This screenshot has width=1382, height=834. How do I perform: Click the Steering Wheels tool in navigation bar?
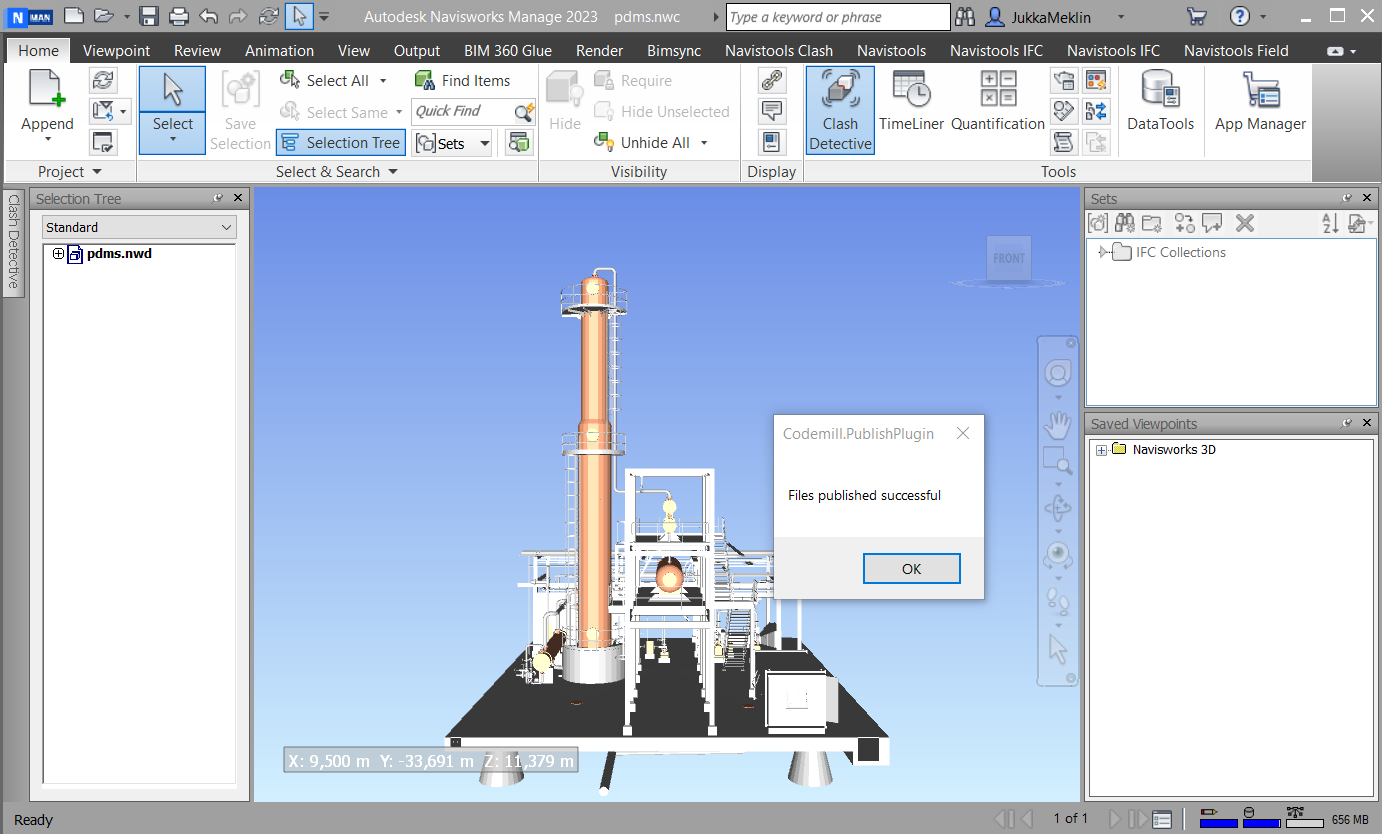coord(1057,373)
